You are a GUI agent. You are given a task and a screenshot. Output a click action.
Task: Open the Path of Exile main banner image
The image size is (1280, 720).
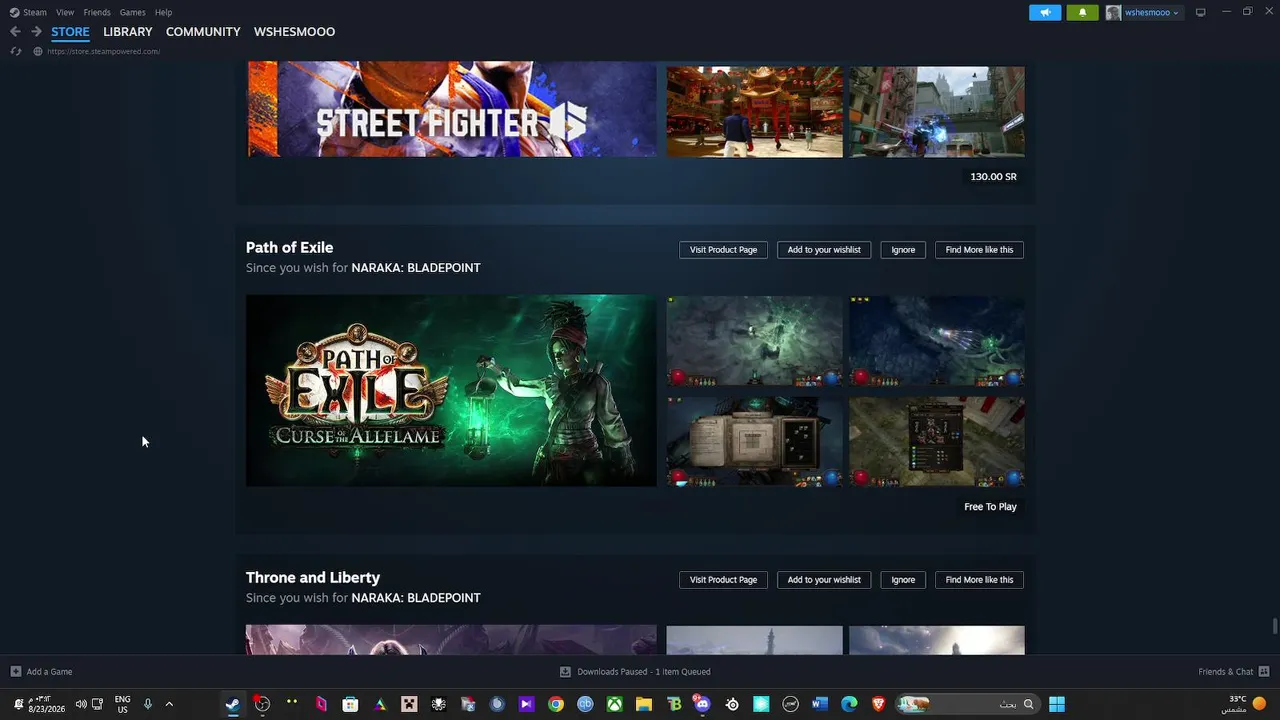(x=451, y=390)
